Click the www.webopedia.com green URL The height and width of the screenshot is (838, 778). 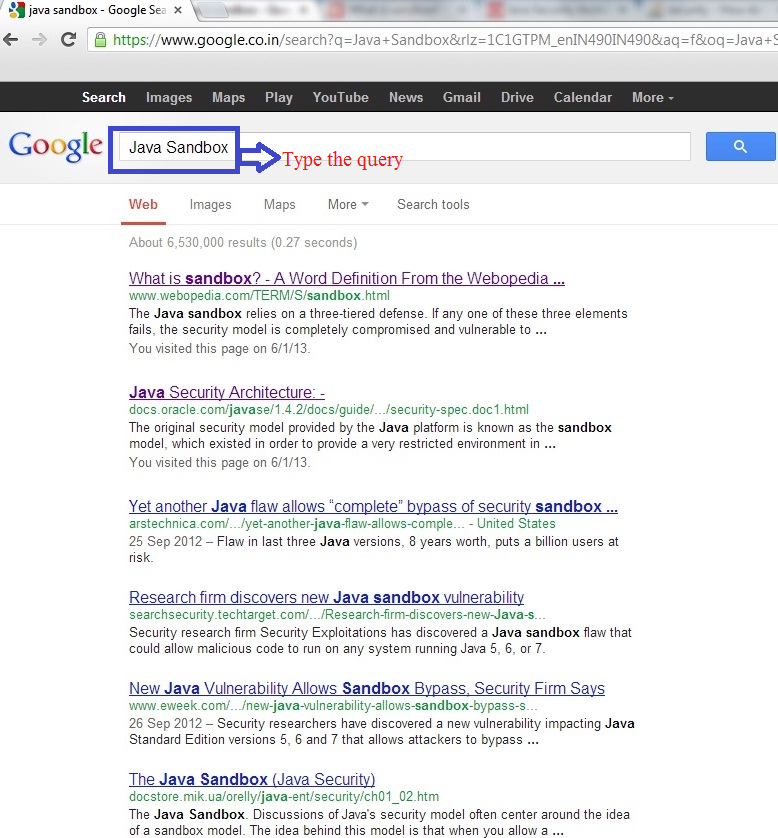[259, 296]
